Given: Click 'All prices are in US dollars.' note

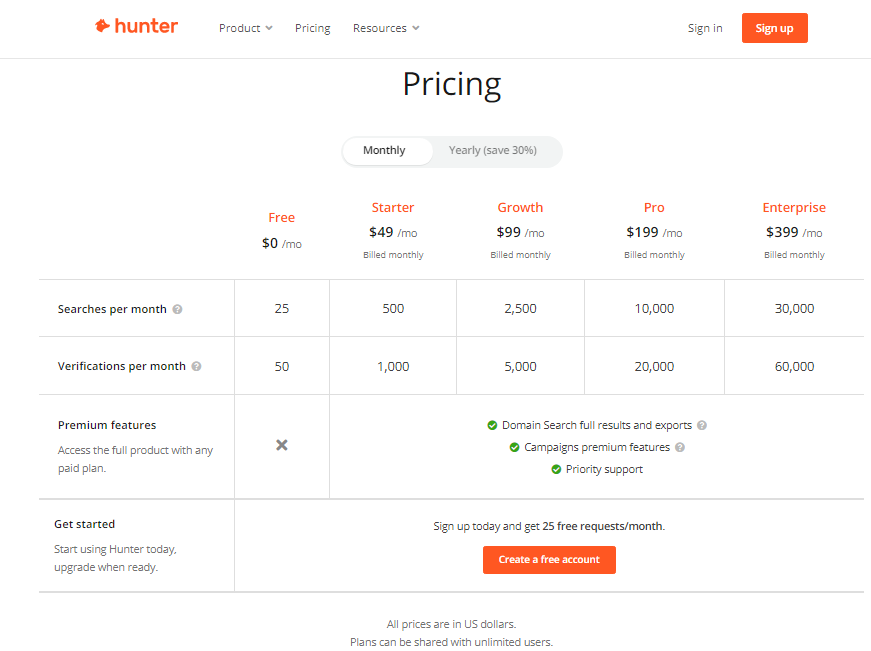Looking at the screenshot, I should 451,624.
